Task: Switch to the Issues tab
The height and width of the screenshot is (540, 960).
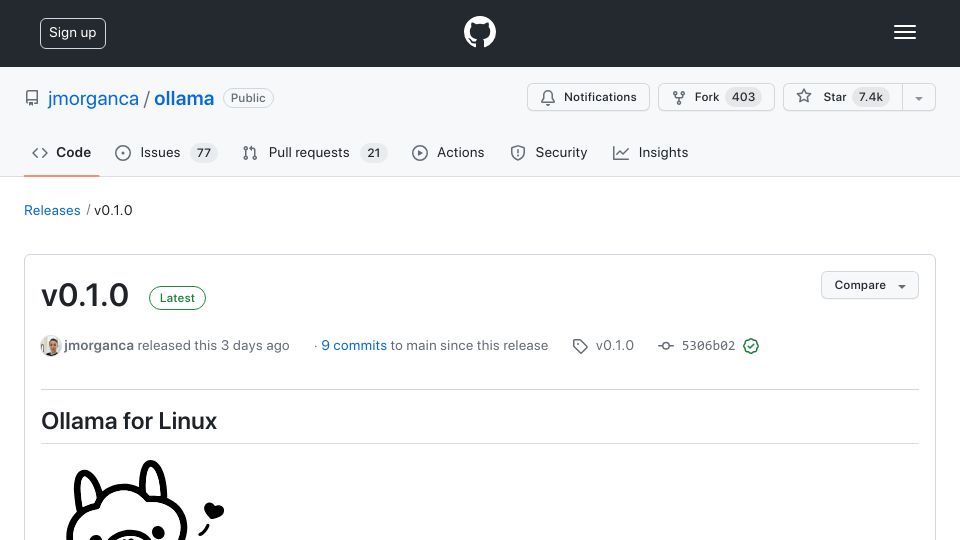Action: click(166, 152)
